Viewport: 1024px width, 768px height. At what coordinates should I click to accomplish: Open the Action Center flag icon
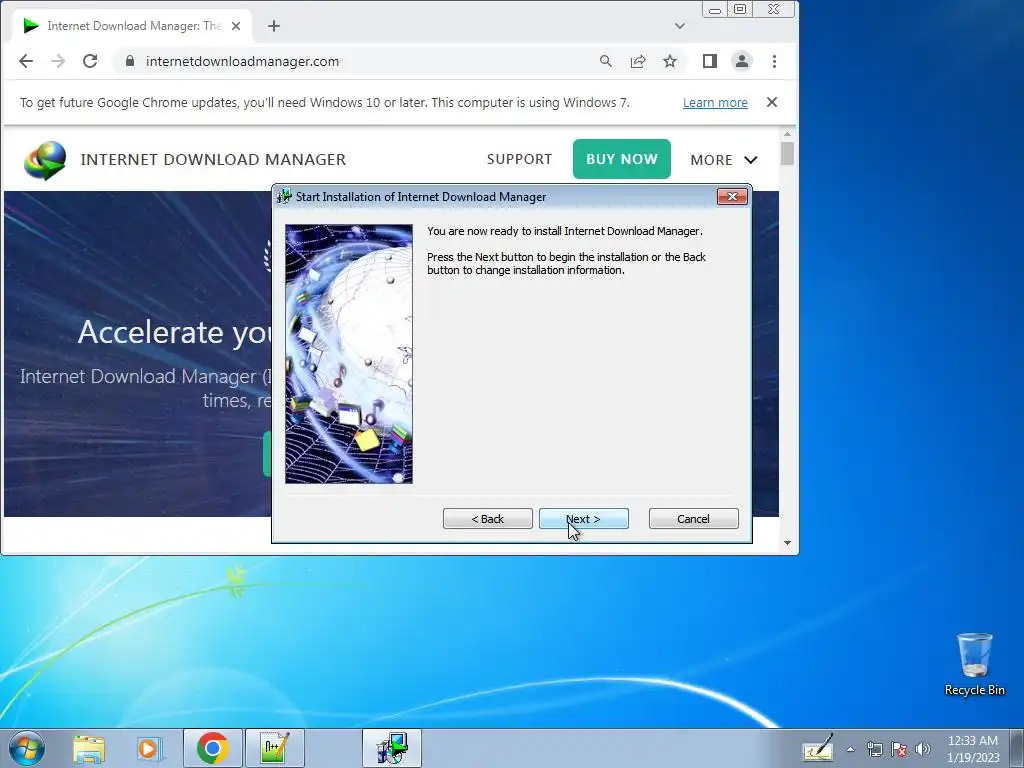(x=899, y=749)
